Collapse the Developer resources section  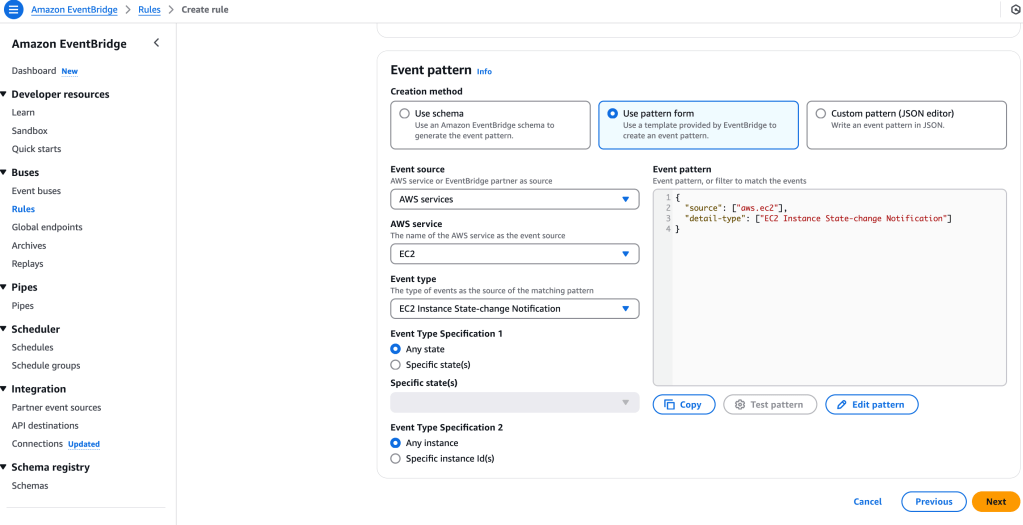5,95
